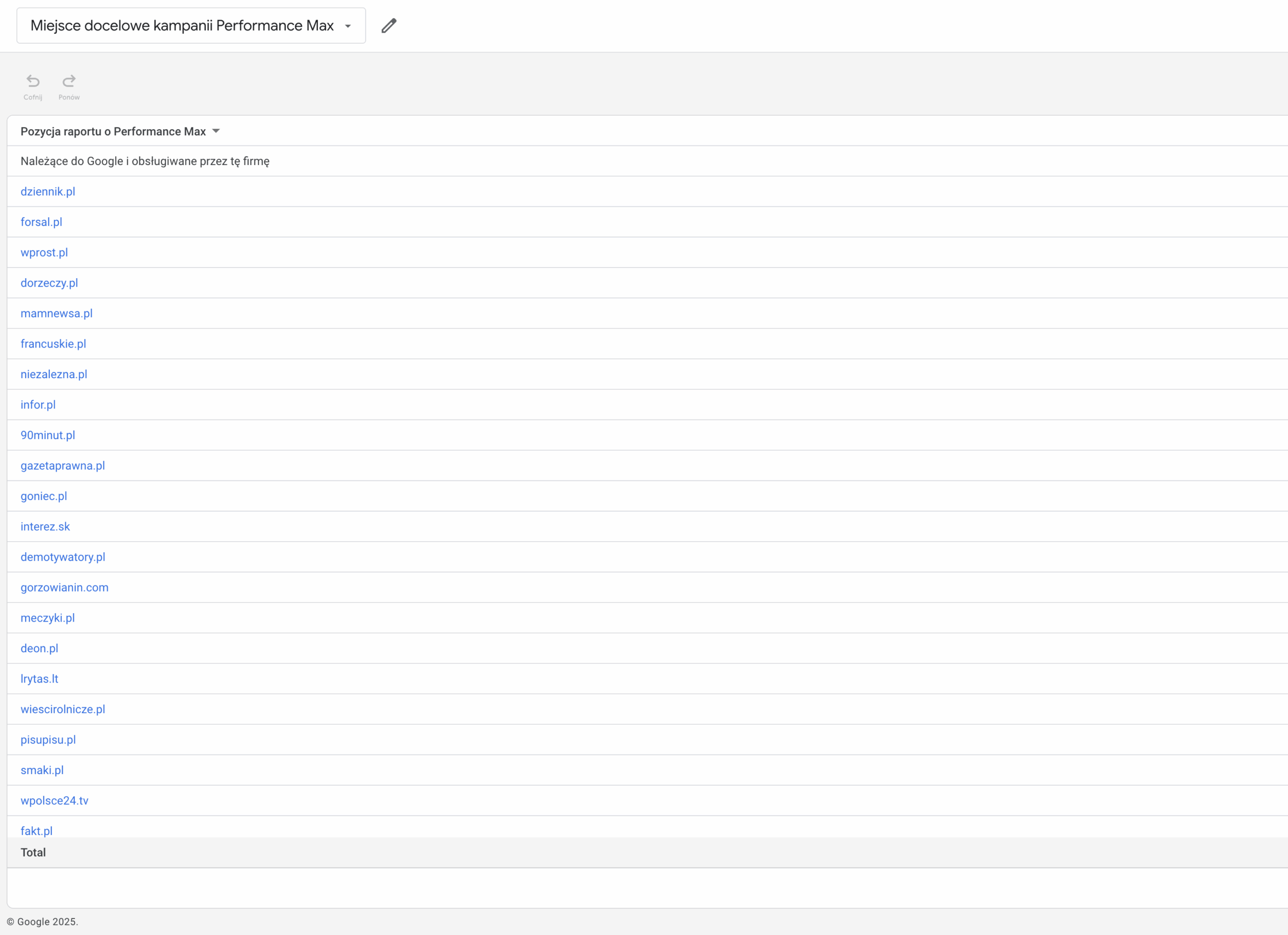1288x935 pixels.
Task: Open the wprost.pl link
Action: pos(44,252)
